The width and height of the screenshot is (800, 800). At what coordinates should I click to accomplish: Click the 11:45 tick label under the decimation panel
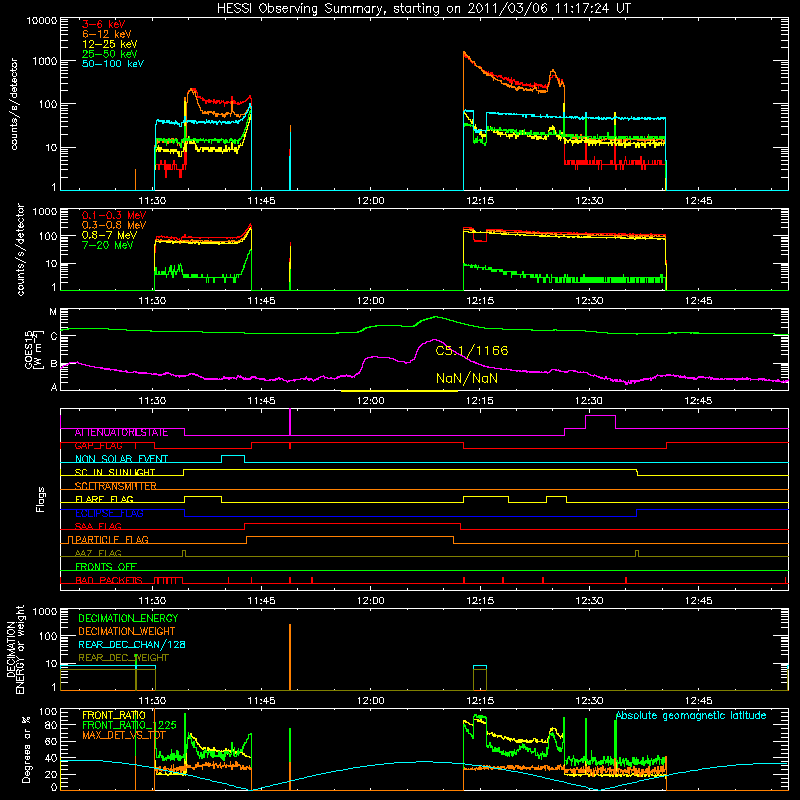tap(261, 701)
